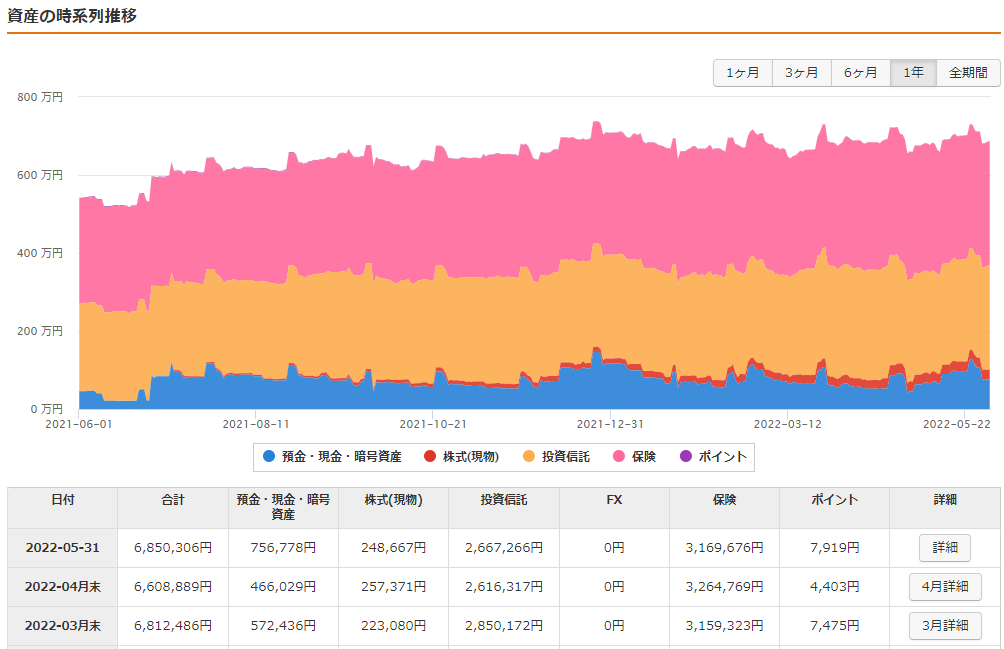Open the 6ヶ月 view

860,72
